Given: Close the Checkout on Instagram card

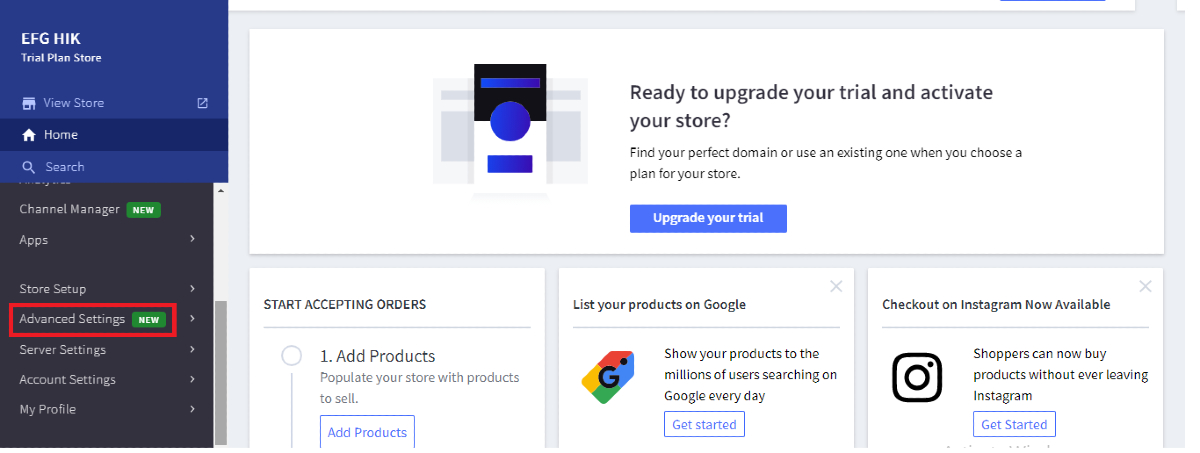Looking at the screenshot, I should click(1146, 287).
